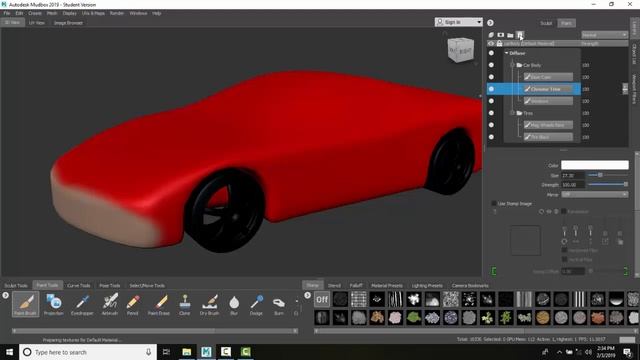This screenshot has height=360, width=640.
Task: Switch to the UV View tab
Action: click(37, 23)
